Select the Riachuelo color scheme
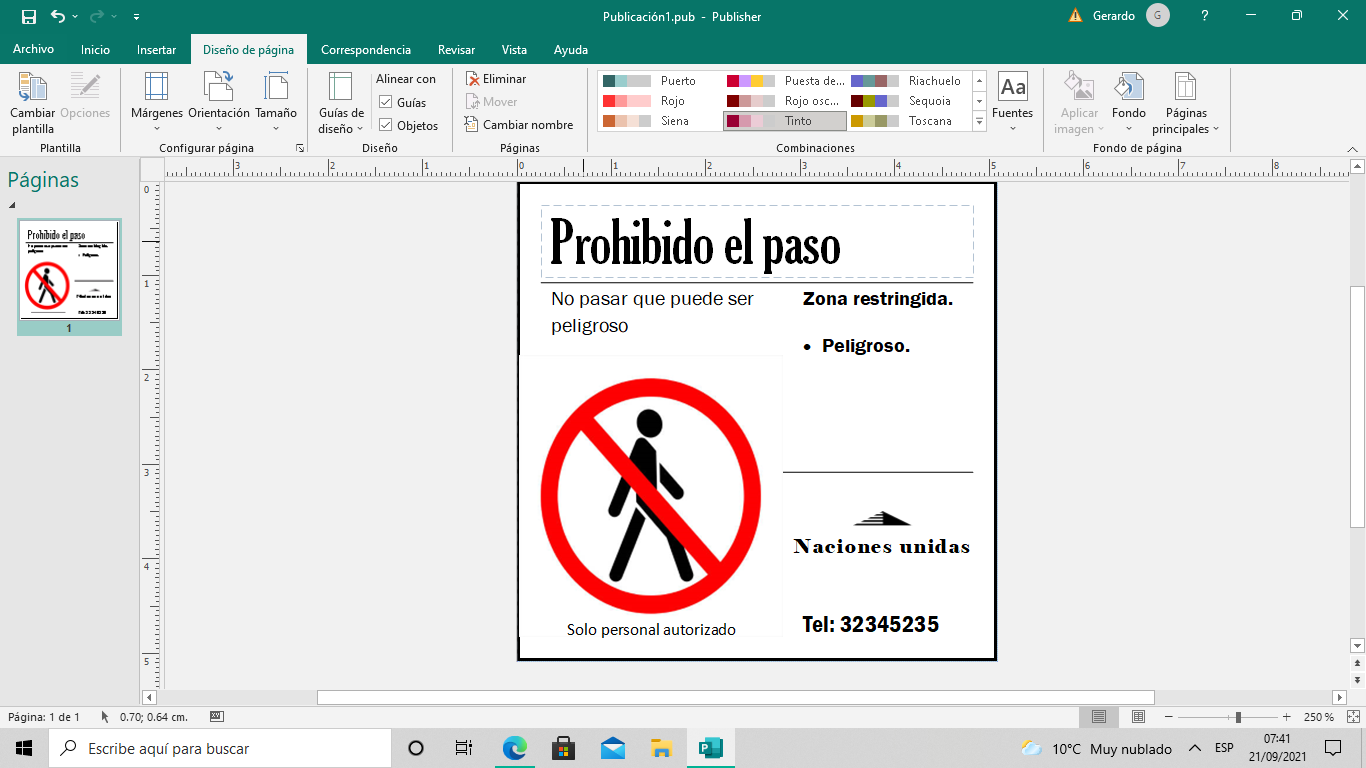 908,81
